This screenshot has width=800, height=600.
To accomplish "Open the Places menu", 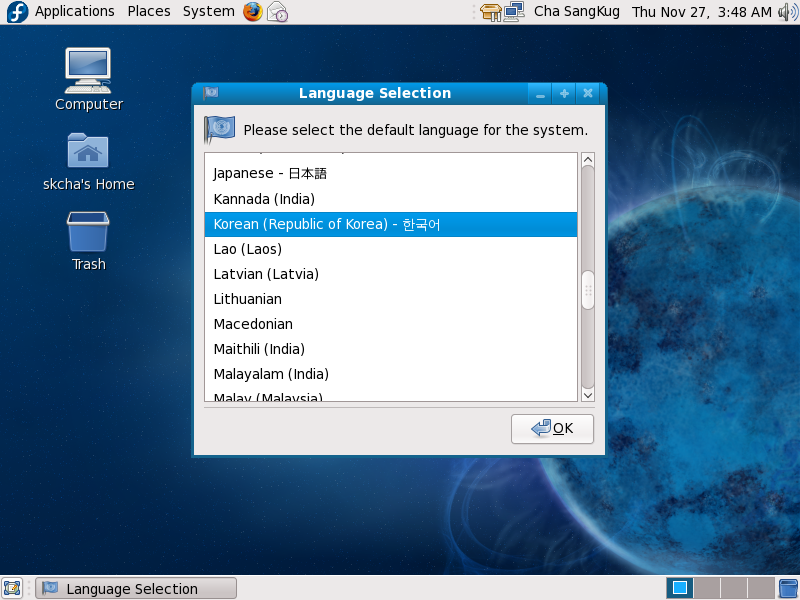I will pyautogui.click(x=149, y=11).
